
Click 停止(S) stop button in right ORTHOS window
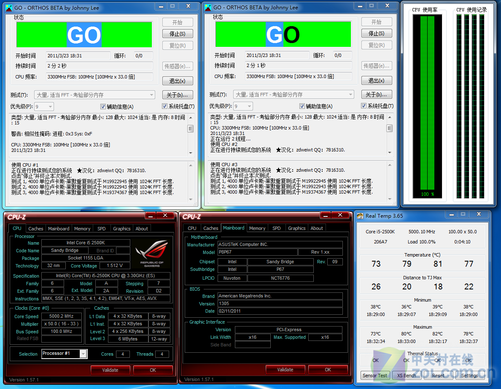pyautogui.click(x=377, y=33)
